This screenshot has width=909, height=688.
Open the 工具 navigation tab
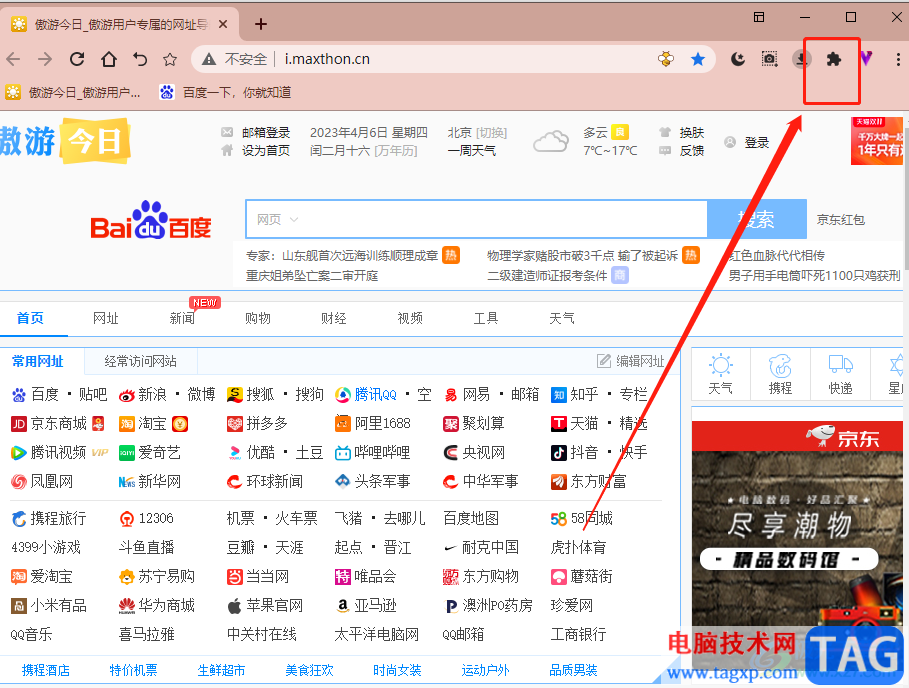pyautogui.click(x=486, y=318)
